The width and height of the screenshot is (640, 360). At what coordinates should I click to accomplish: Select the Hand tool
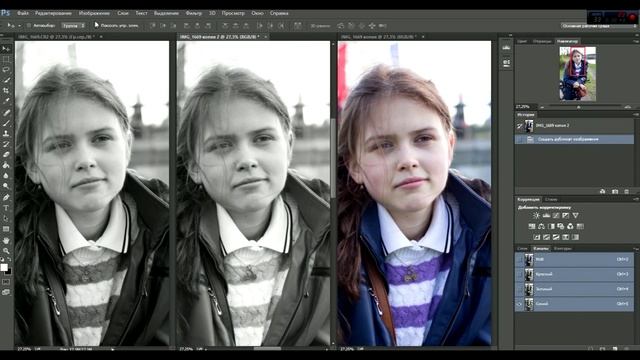click(x=6, y=241)
